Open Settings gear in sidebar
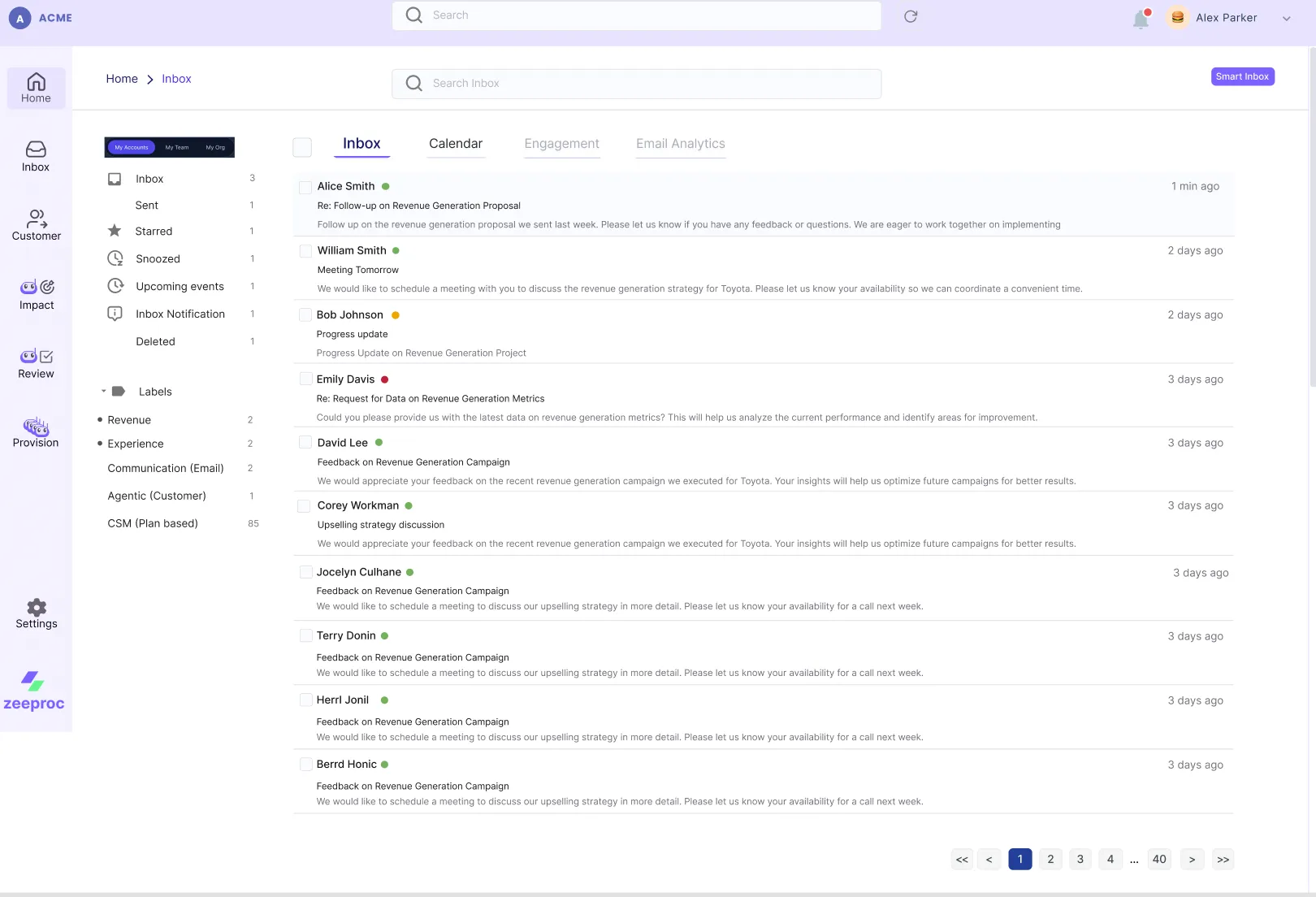 pyautogui.click(x=37, y=613)
